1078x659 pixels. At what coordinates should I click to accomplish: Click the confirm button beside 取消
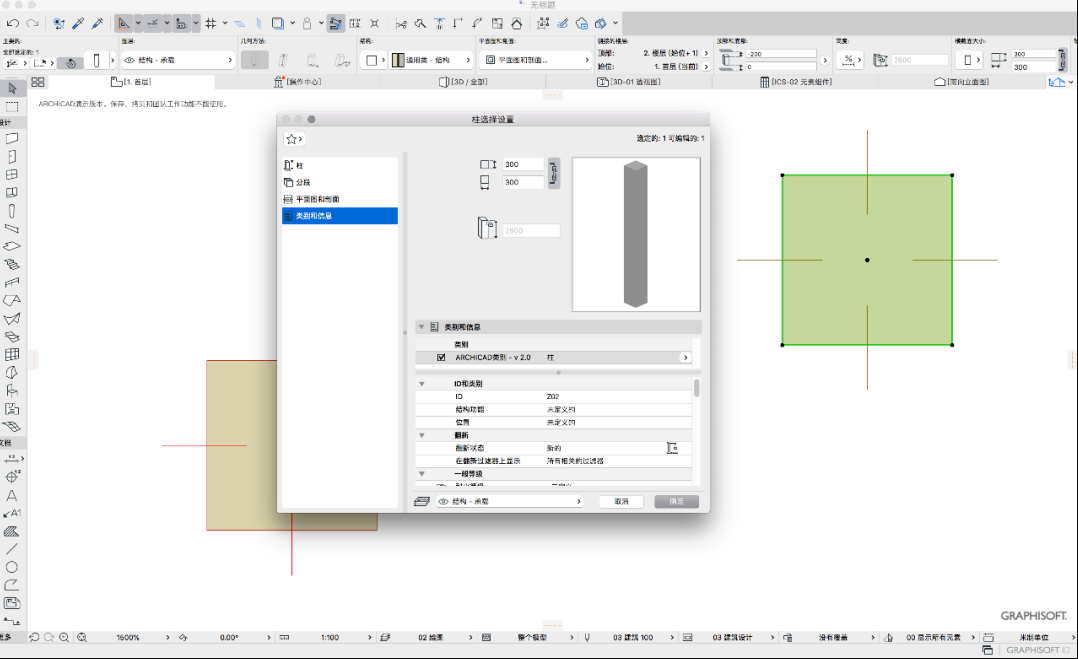click(x=676, y=502)
